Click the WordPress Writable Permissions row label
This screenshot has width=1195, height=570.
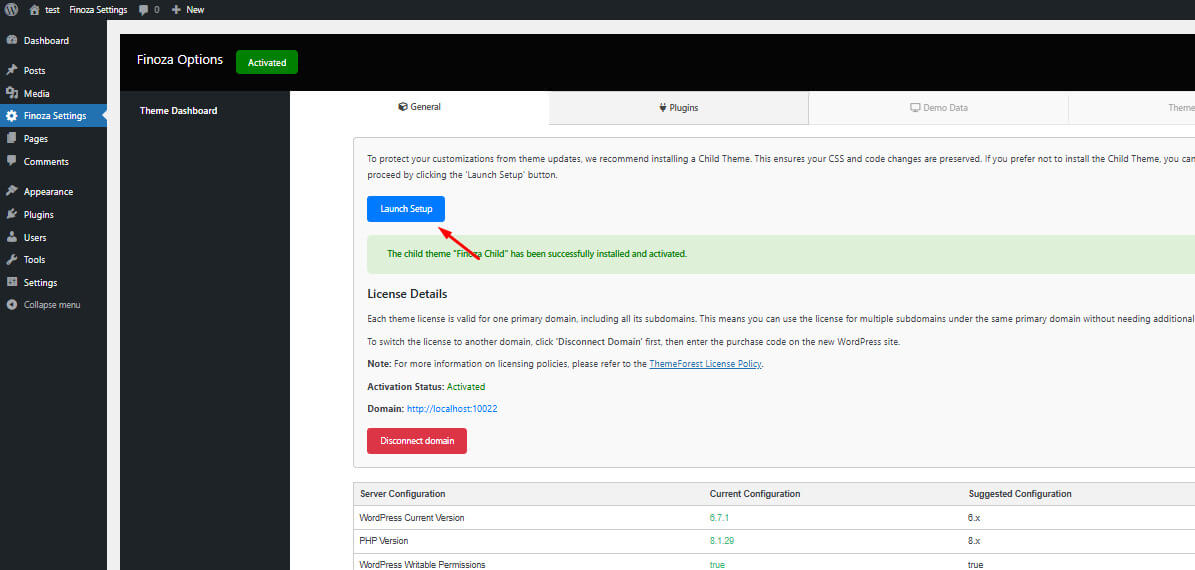pos(422,565)
